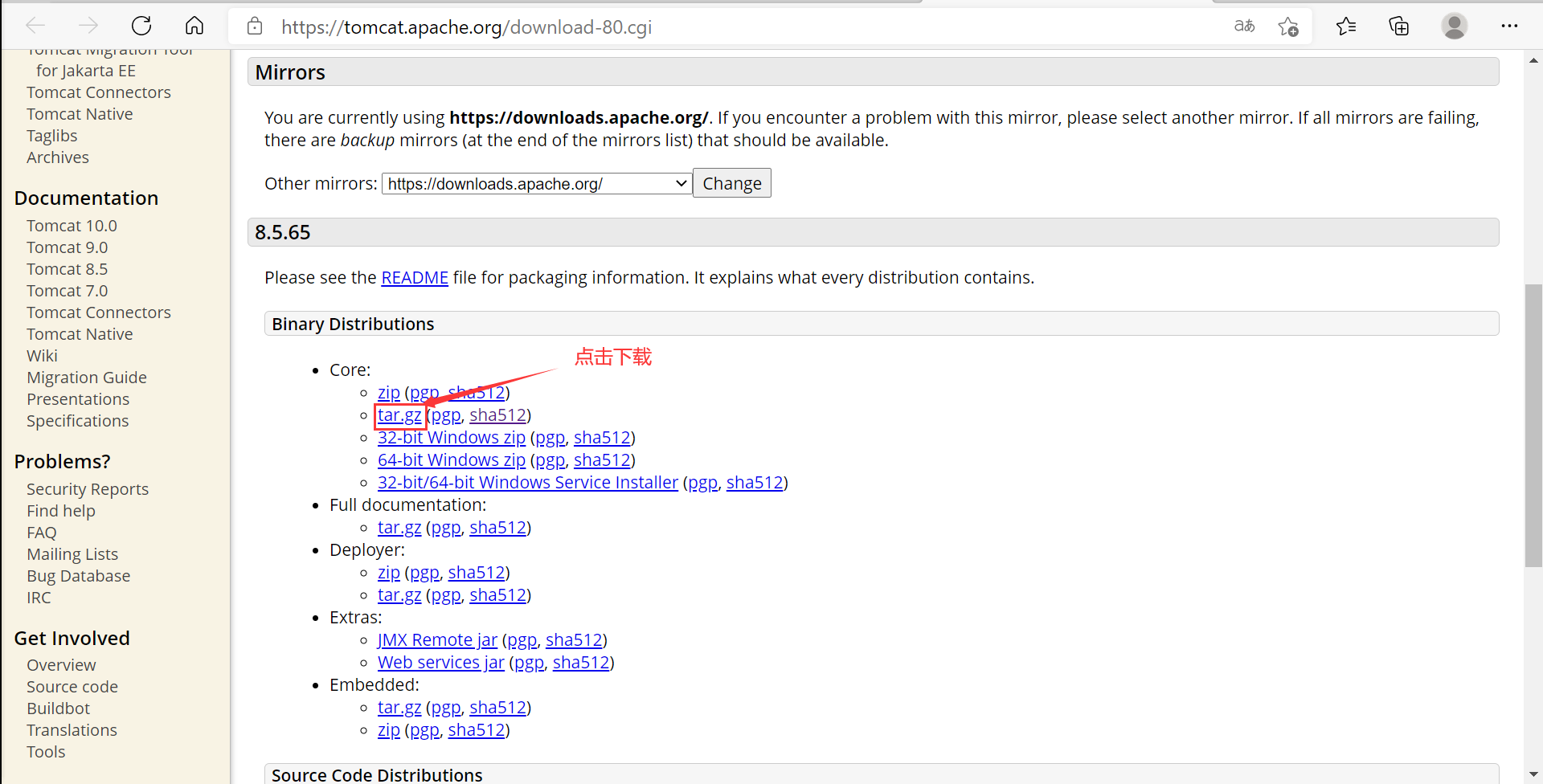Open pgp link for Windows Service Installer
Screen dimensions: 1543x784
tap(703, 483)
